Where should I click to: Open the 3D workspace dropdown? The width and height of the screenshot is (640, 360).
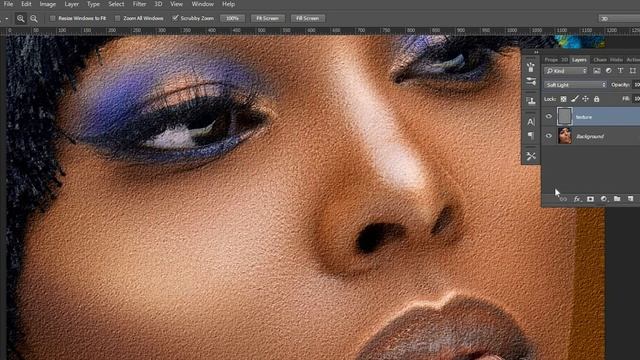(x=619, y=18)
